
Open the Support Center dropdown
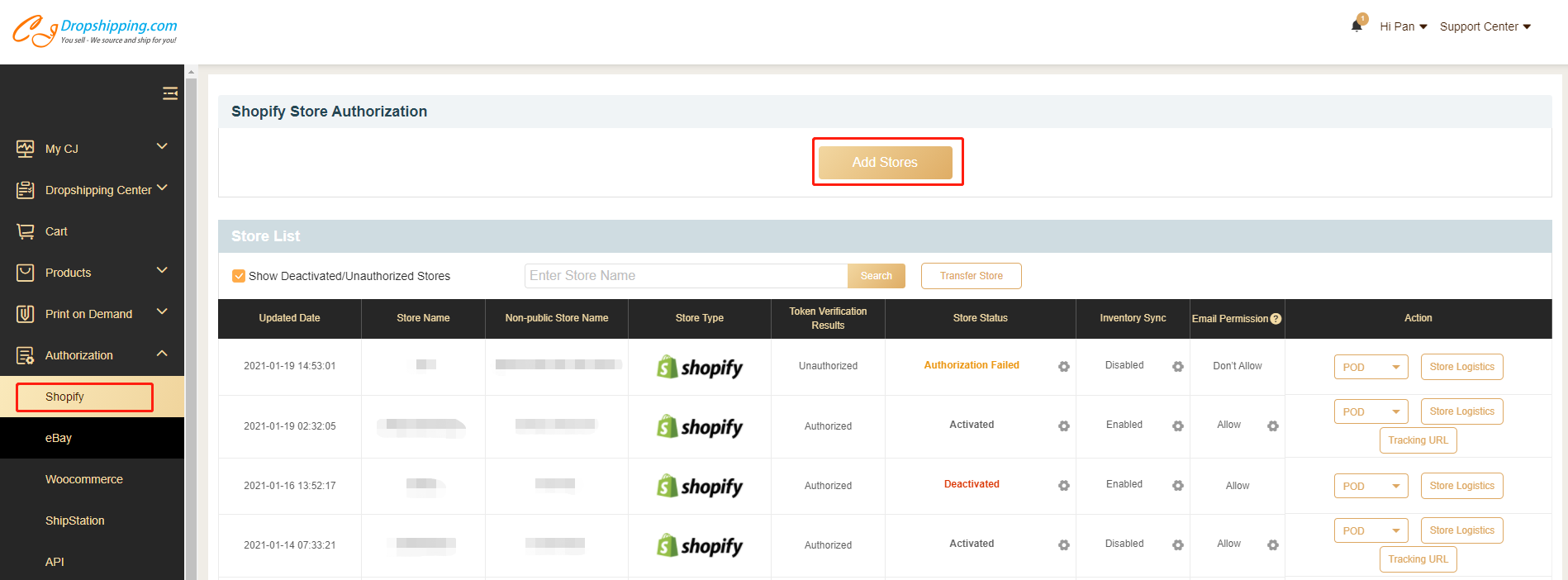1485,26
